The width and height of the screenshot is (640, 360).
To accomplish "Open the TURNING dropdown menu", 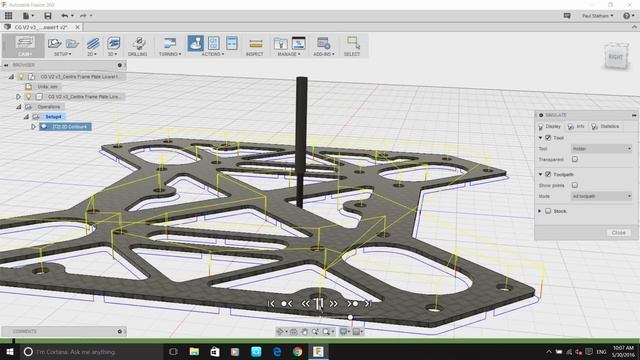I will point(170,54).
